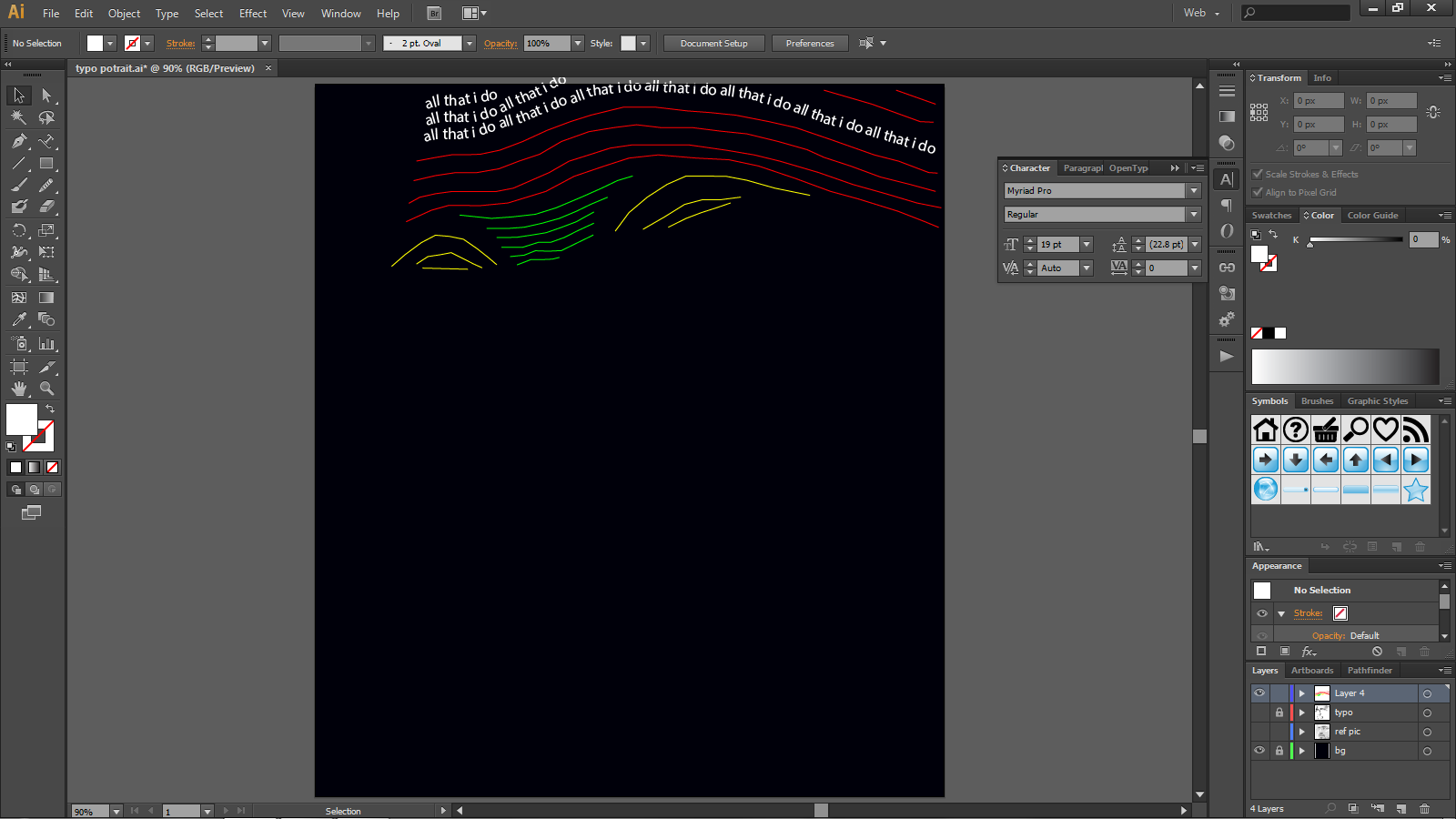Viewport: 1456px width, 819px height.
Task: Switch to the Color Guide tab
Action: click(1373, 215)
